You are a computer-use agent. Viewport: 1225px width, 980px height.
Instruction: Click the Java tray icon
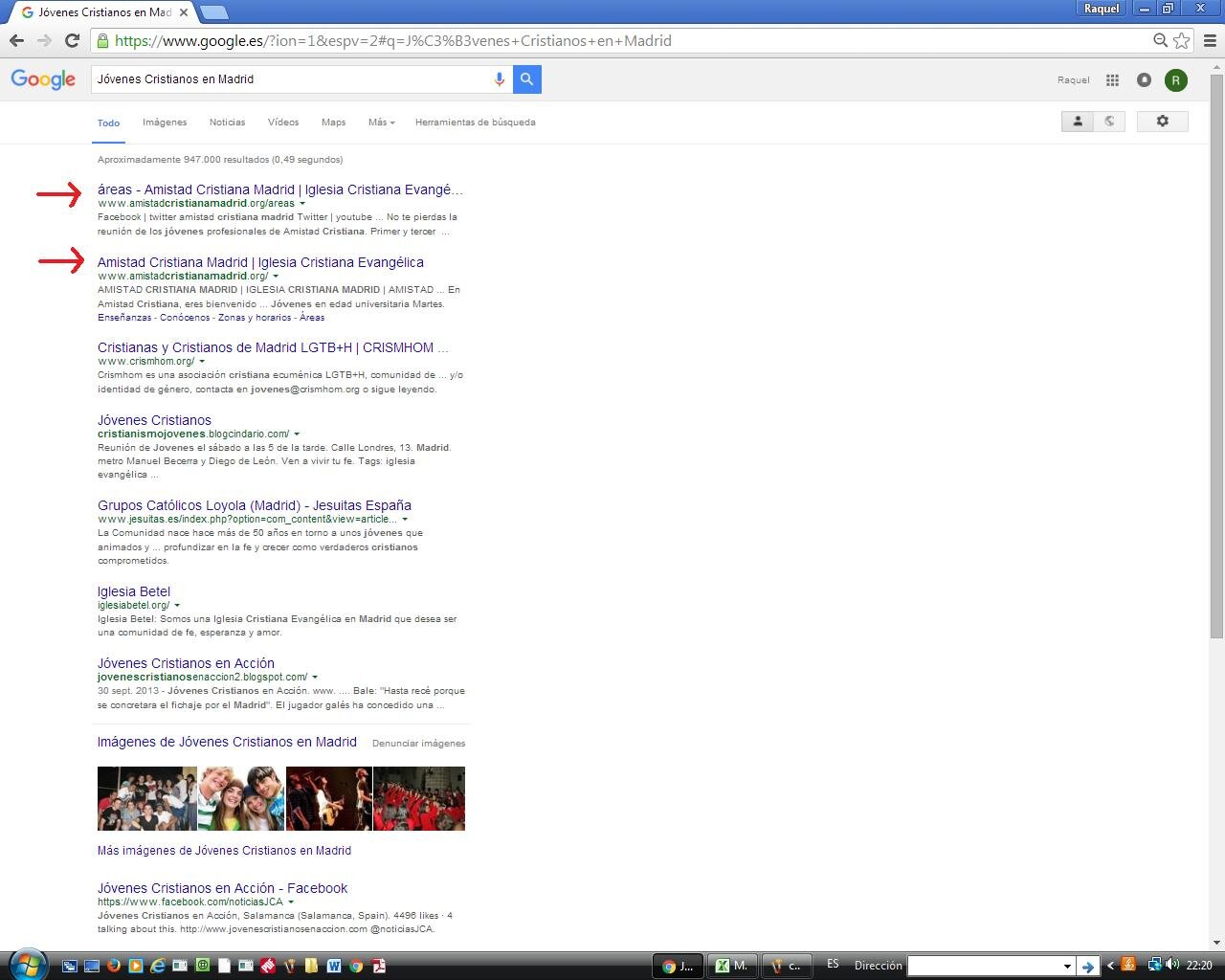tap(1129, 965)
